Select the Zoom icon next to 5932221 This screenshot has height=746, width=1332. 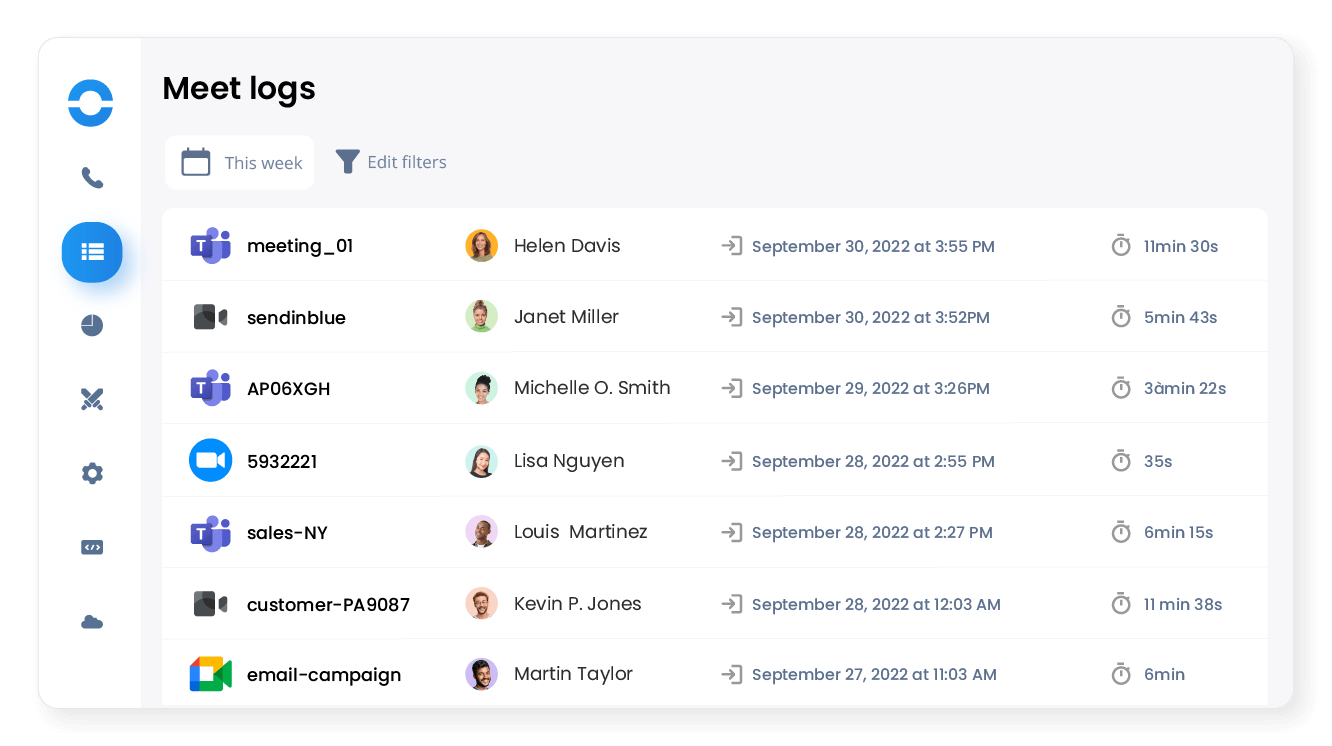tap(210, 460)
